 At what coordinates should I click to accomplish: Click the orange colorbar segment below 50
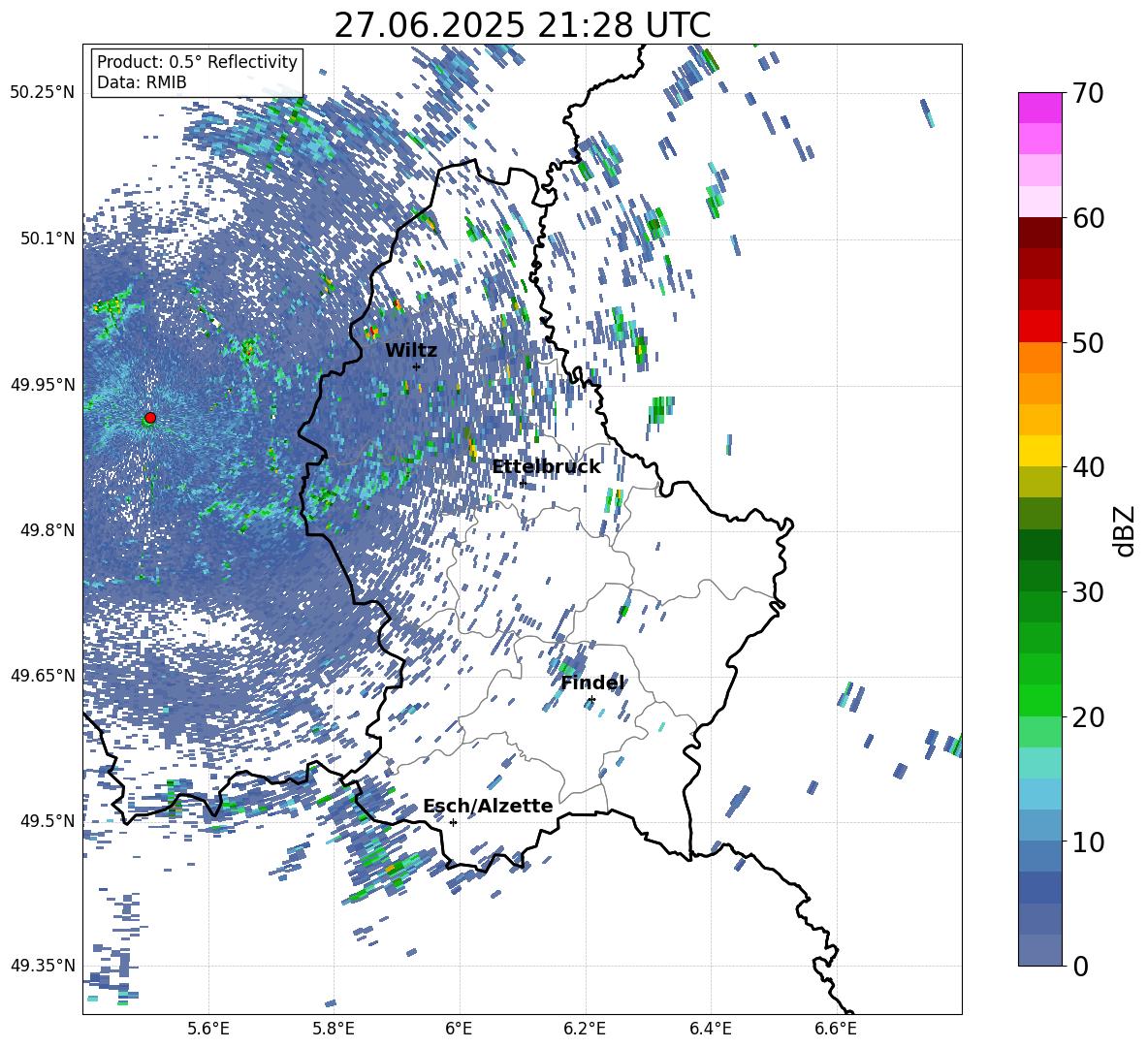tap(1039, 358)
